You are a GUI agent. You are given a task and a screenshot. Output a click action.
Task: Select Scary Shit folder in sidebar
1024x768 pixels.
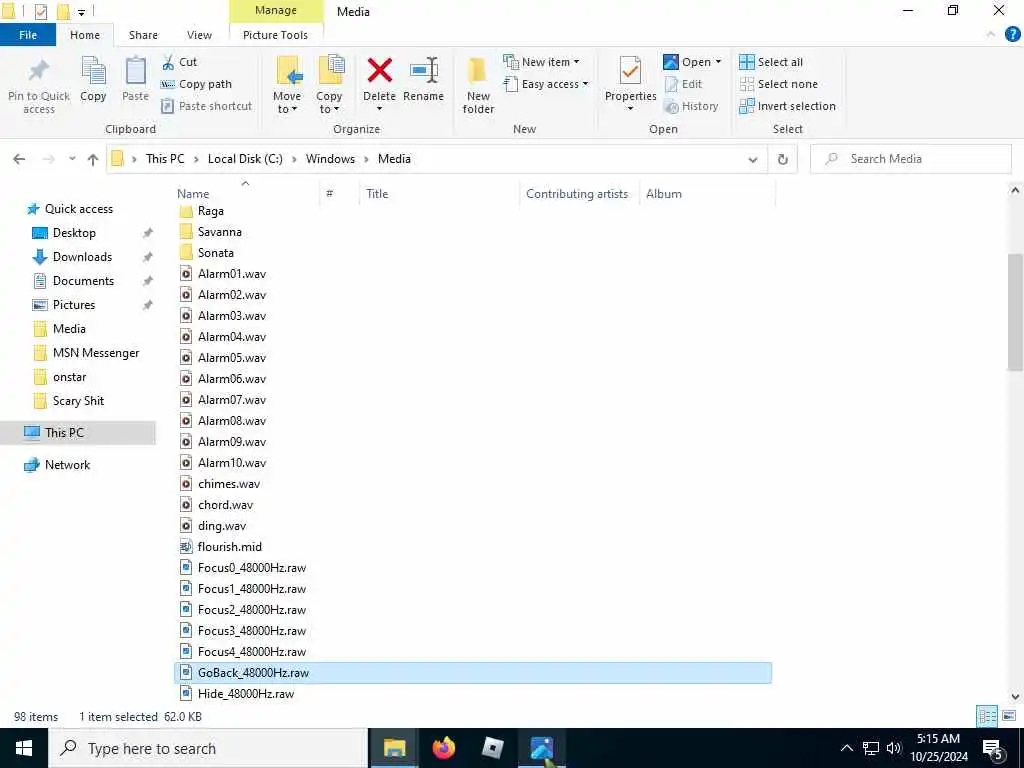point(78,401)
